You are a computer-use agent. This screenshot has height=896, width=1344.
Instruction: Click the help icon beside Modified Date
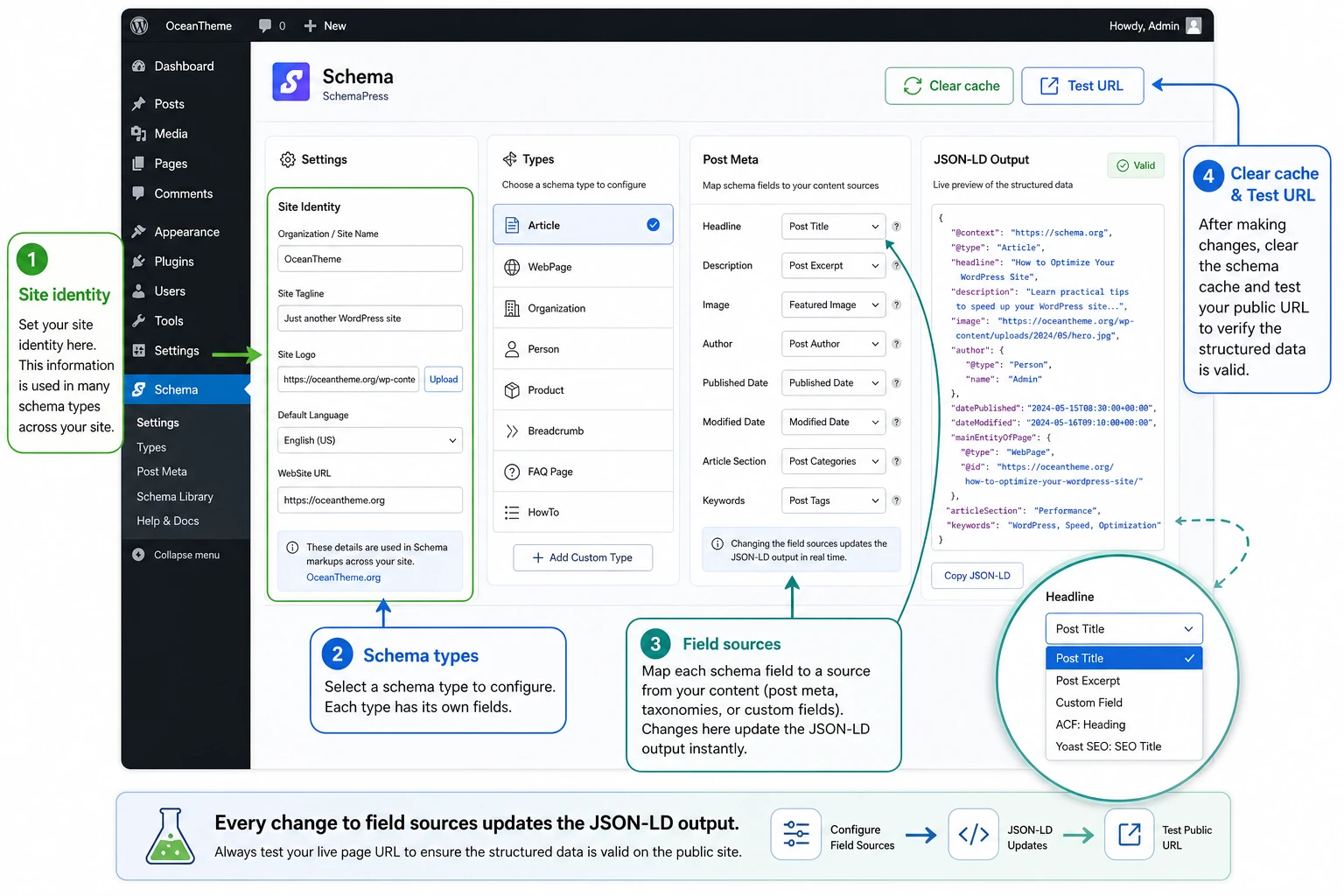click(x=896, y=423)
